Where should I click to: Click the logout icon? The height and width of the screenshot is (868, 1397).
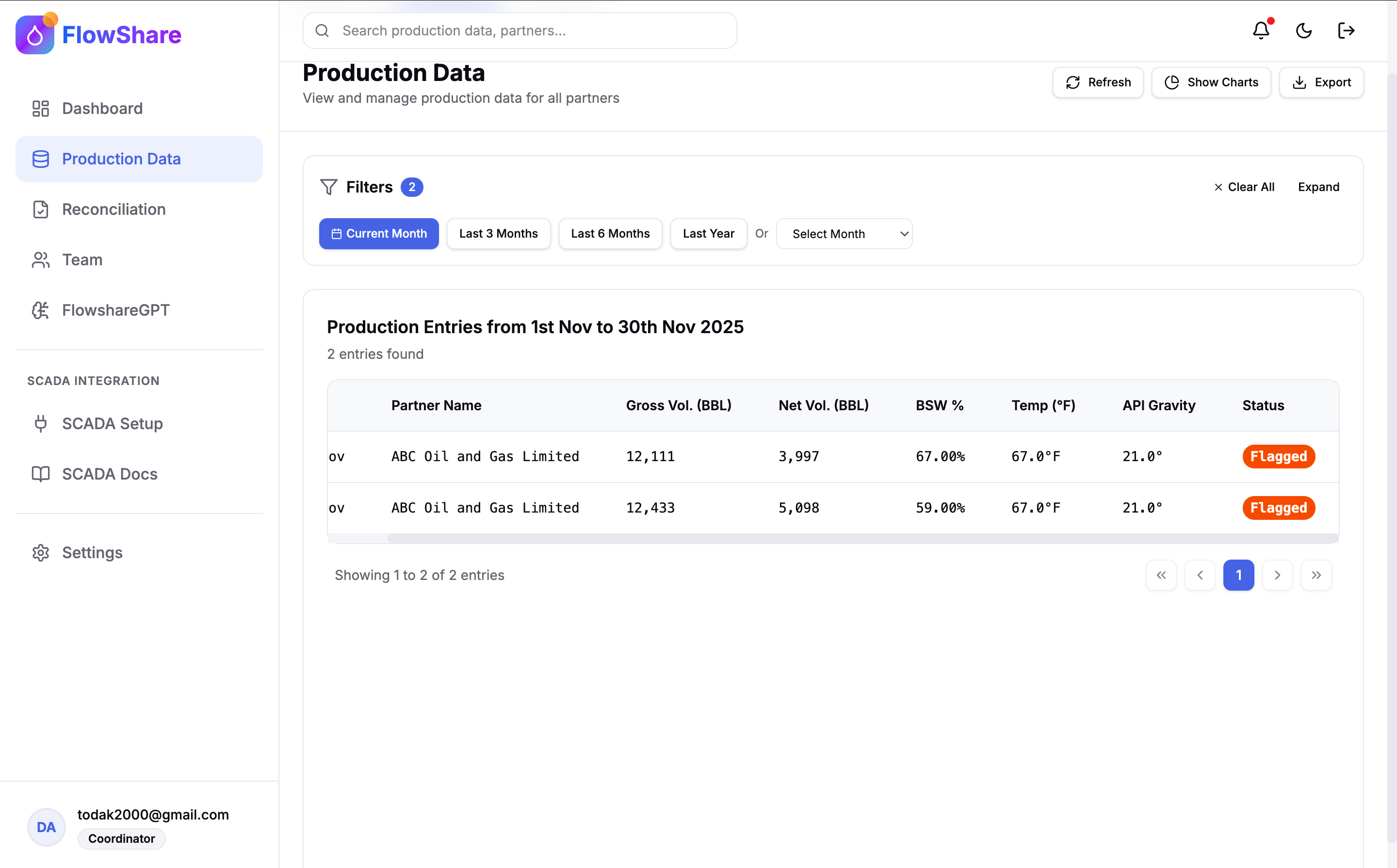tap(1346, 31)
